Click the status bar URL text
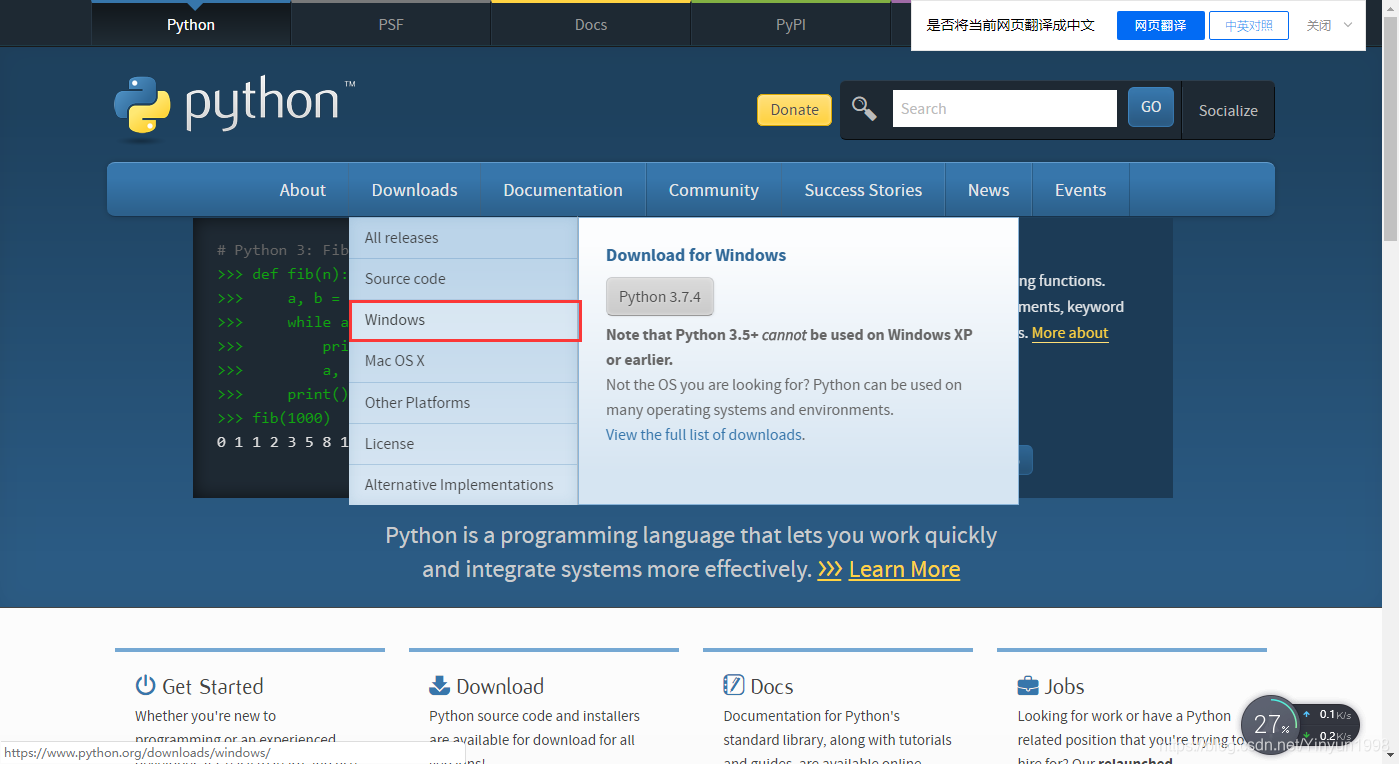This screenshot has height=764, width=1399. [138, 753]
